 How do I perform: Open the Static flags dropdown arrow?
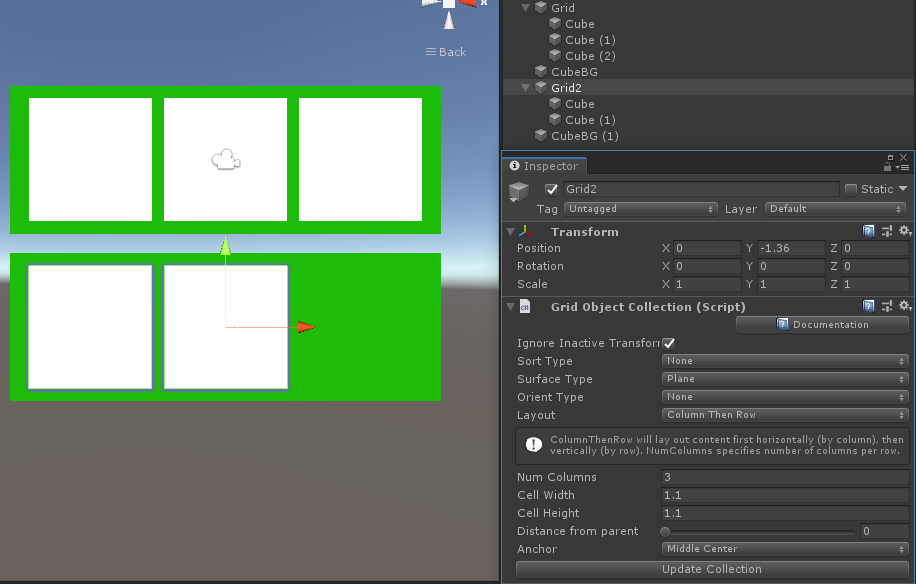click(903, 189)
